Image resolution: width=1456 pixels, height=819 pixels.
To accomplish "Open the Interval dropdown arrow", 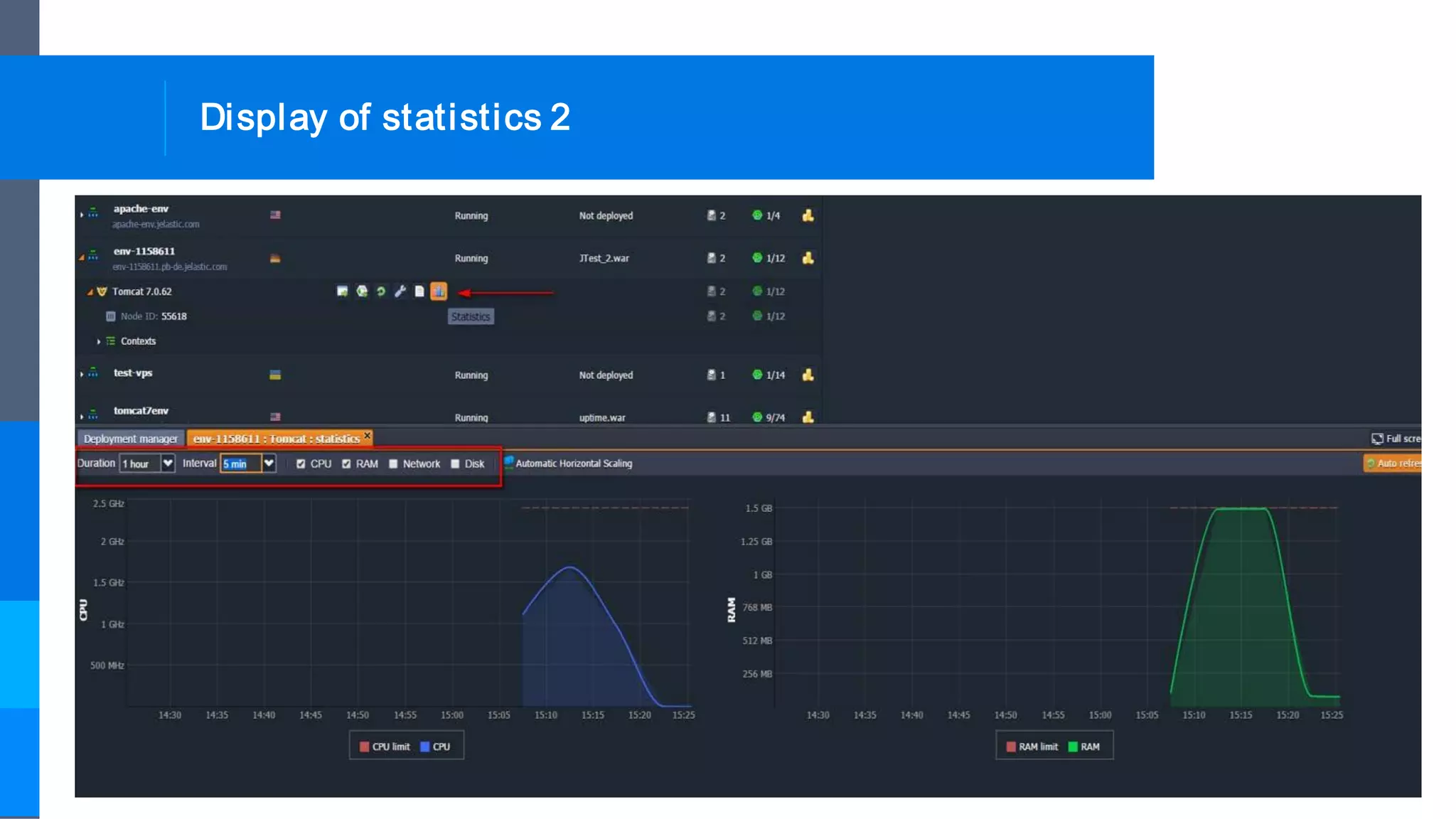I will pos(269,464).
